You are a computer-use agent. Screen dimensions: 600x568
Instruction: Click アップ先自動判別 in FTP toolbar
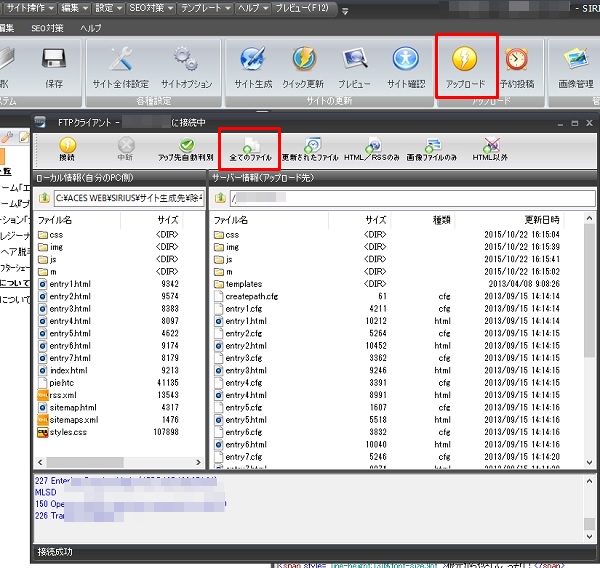click(x=186, y=149)
